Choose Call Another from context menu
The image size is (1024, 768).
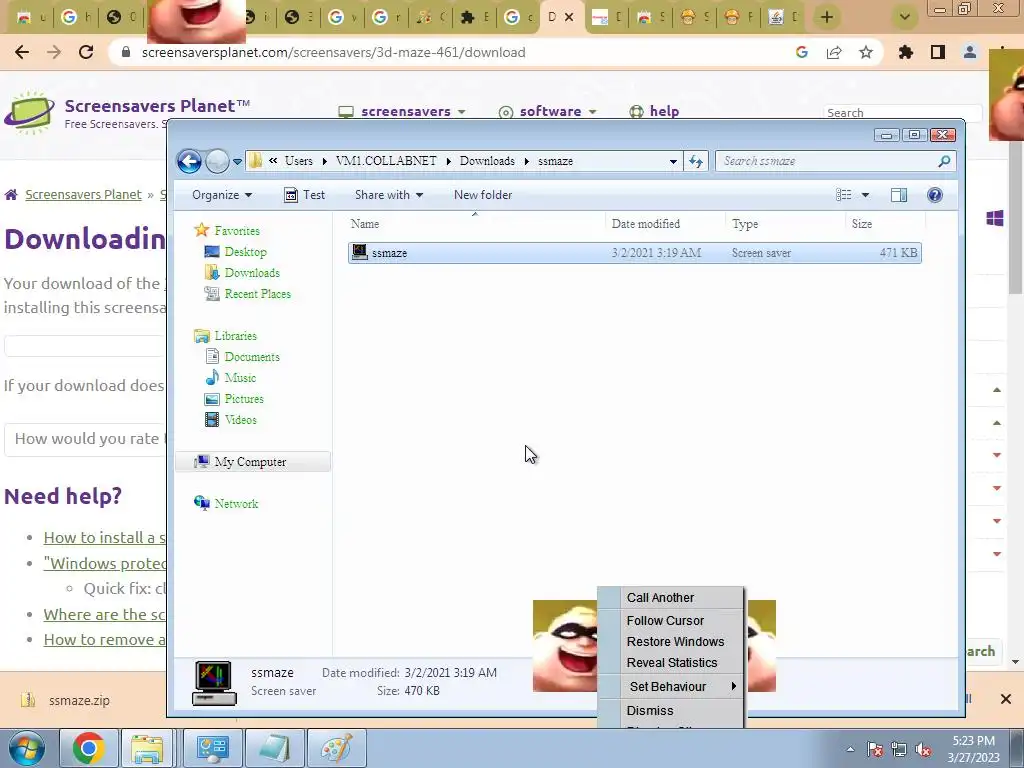point(671,598)
